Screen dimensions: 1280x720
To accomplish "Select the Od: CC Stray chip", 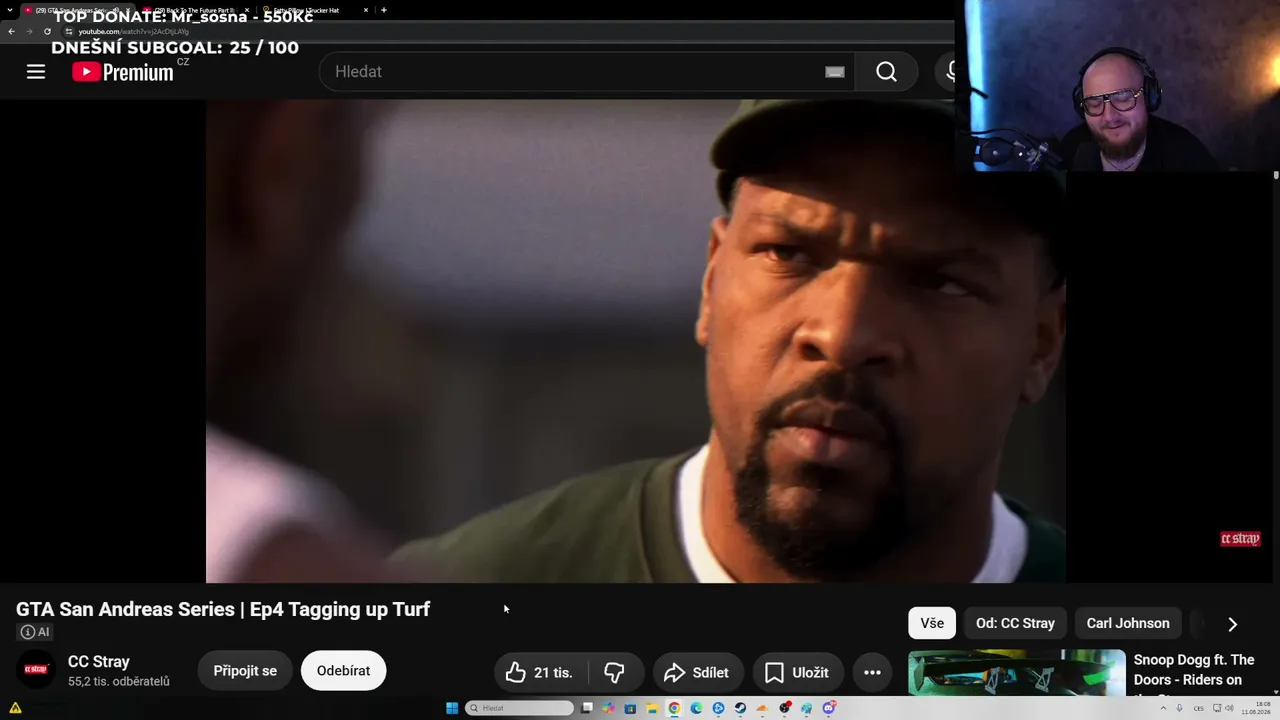I will tap(1015, 623).
